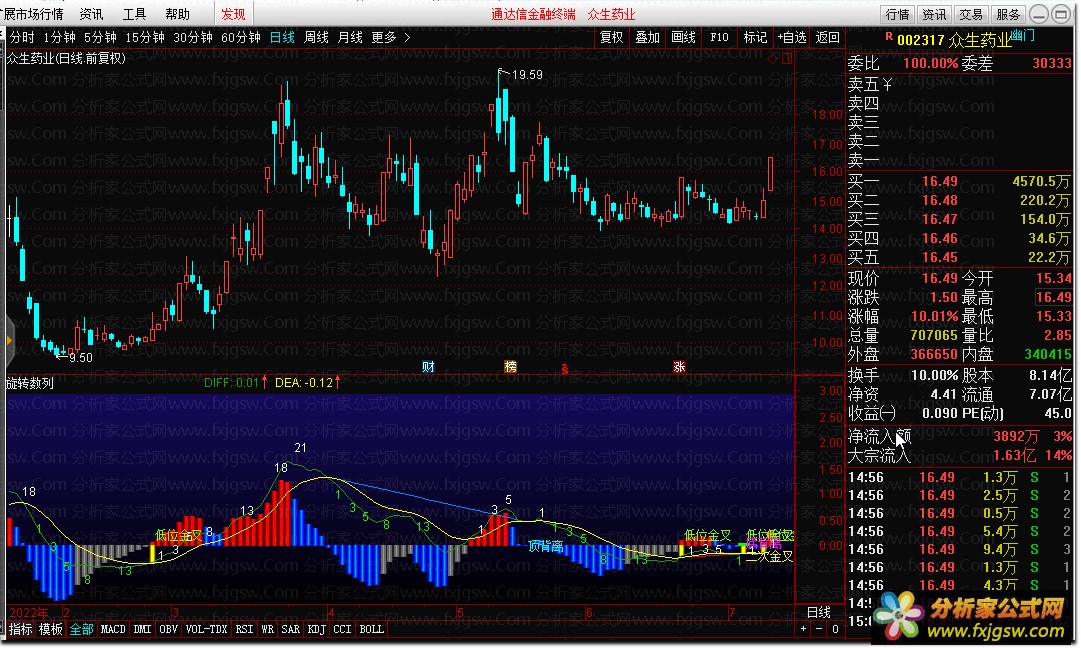Select the 模板 tab at bottom
Screen dimensions: 1081x648
tap(51, 629)
